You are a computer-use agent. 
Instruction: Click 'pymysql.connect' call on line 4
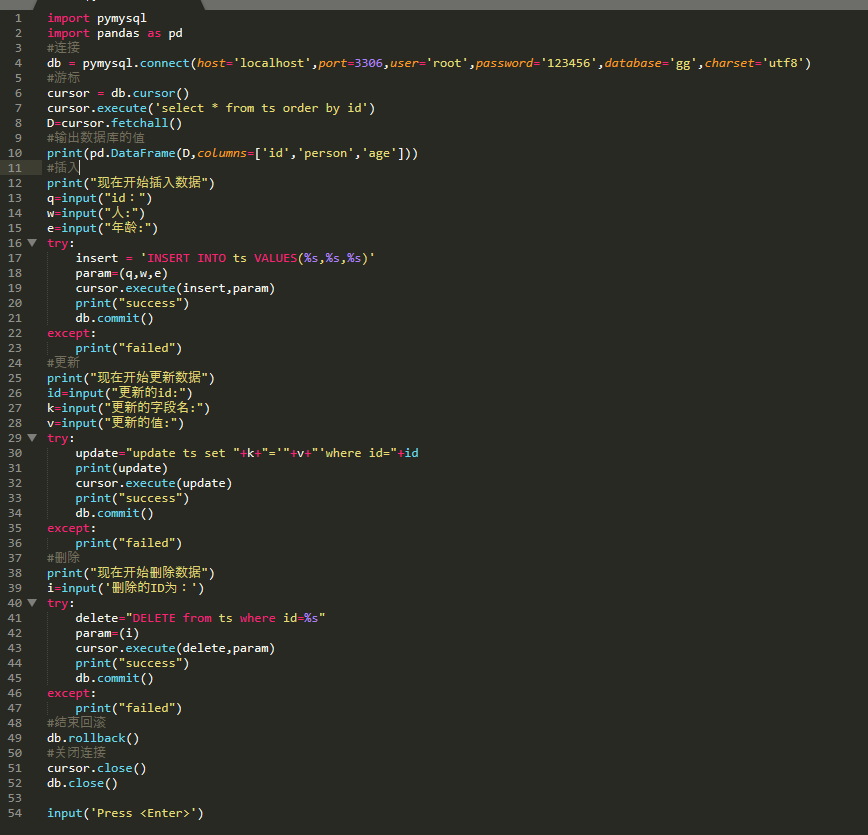pos(136,63)
